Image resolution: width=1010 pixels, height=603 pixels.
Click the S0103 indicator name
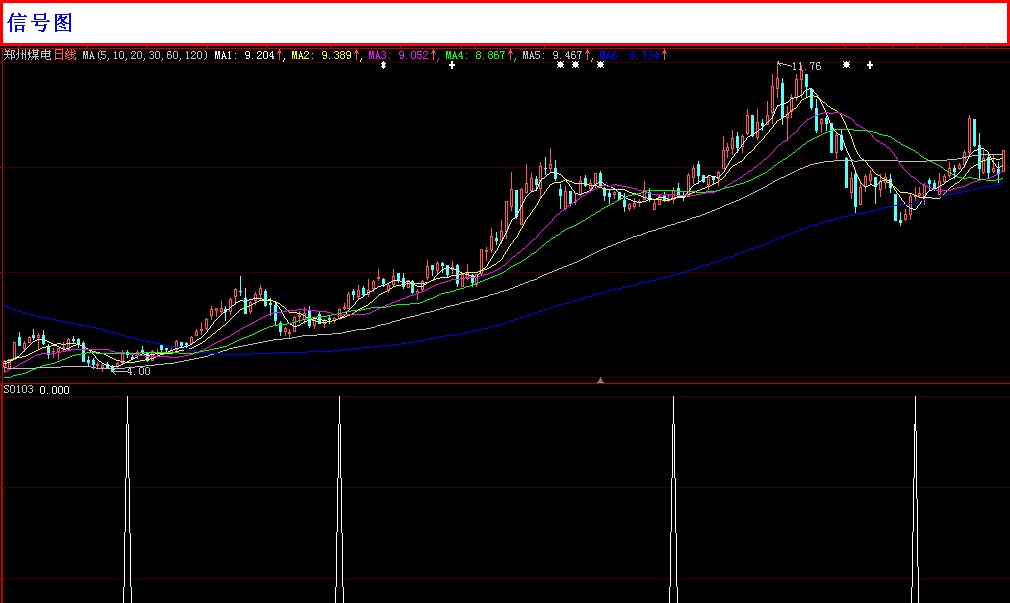[x=19, y=390]
